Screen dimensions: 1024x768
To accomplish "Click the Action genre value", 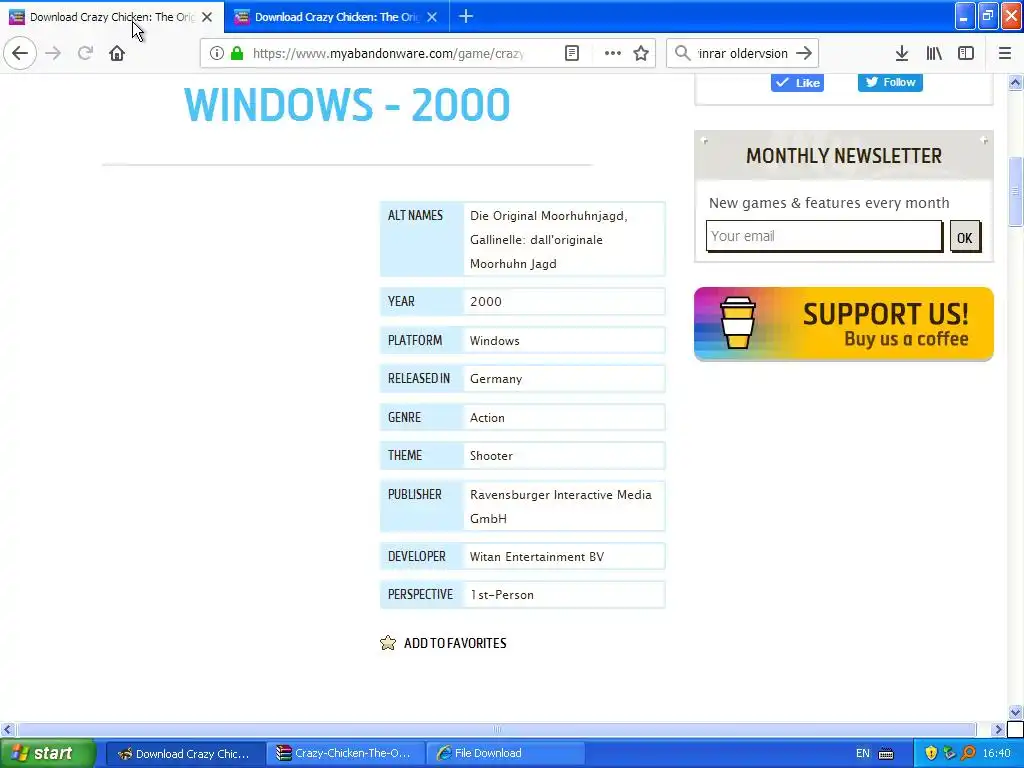I will 487,418.
